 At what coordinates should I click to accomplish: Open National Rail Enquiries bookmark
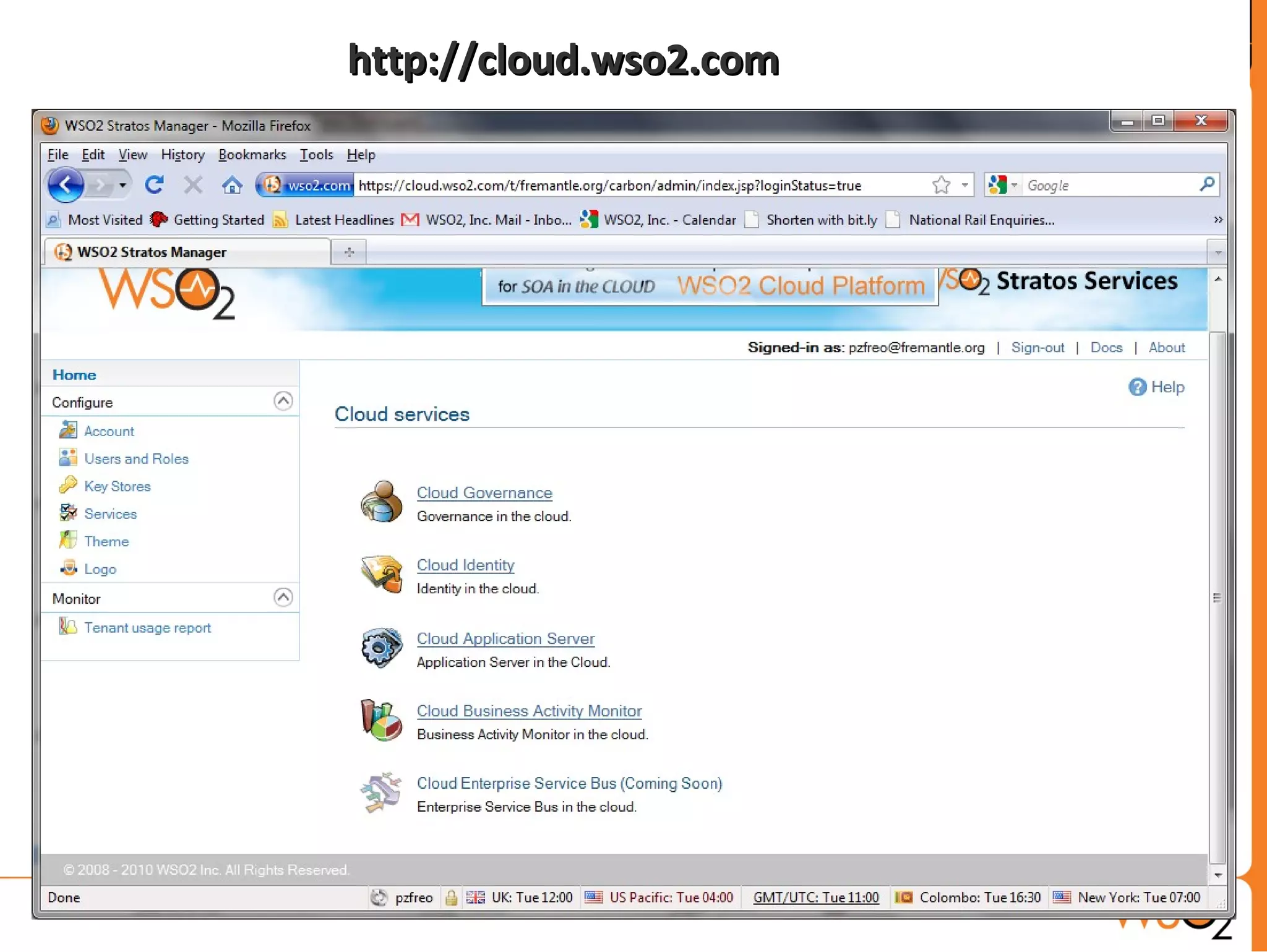970,220
